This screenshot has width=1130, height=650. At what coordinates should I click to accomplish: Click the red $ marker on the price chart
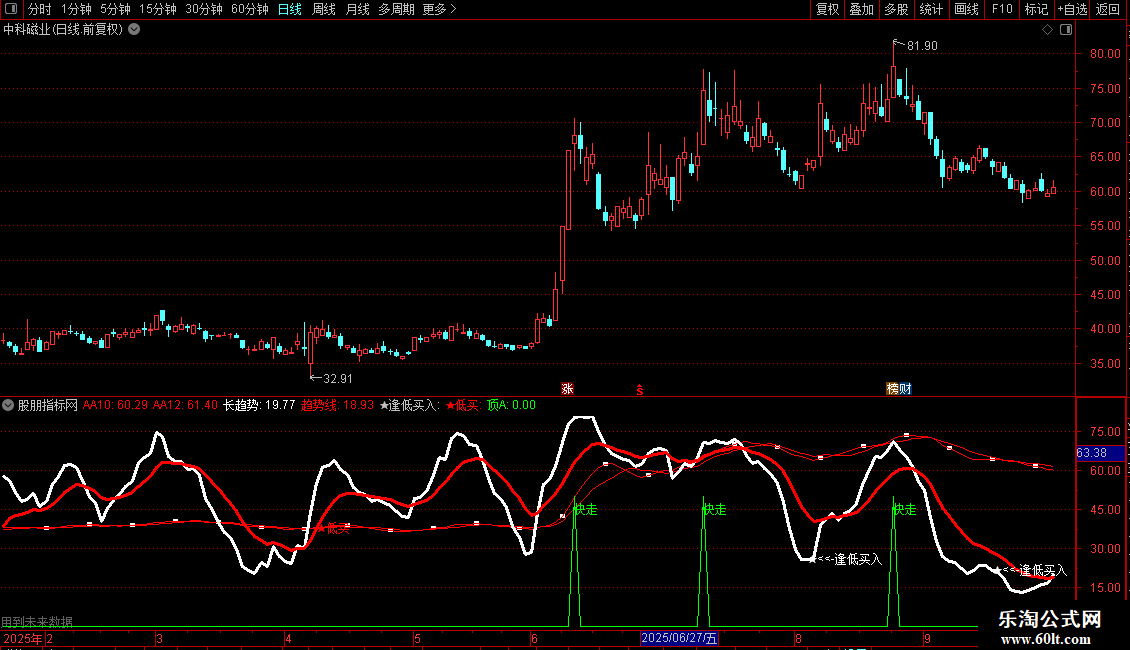pyautogui.click(x=640, y=390)
